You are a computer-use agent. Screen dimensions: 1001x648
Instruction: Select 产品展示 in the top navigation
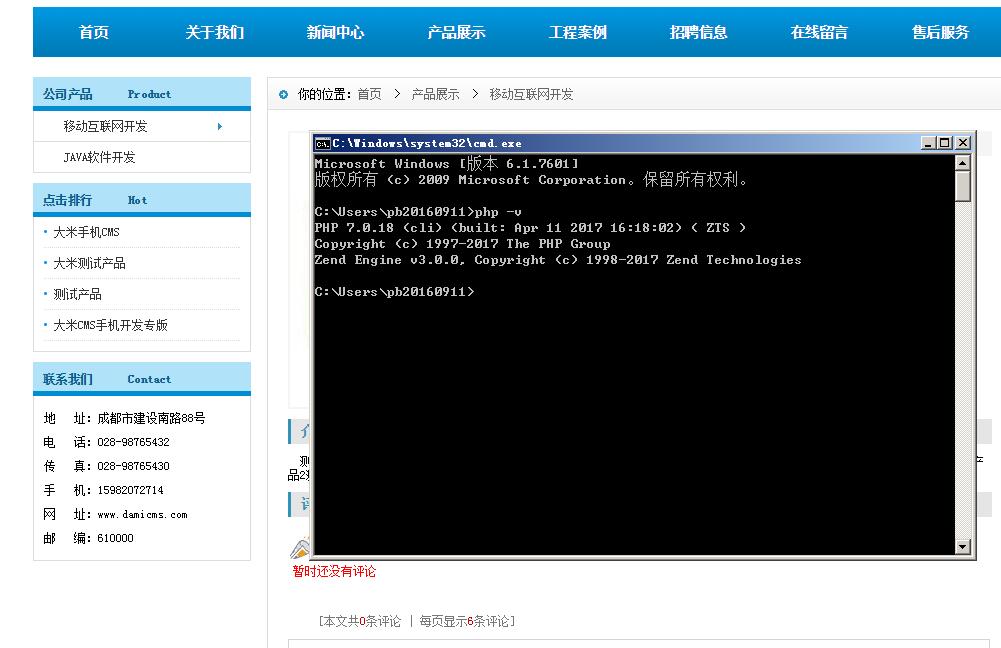[x=456, y=32]
